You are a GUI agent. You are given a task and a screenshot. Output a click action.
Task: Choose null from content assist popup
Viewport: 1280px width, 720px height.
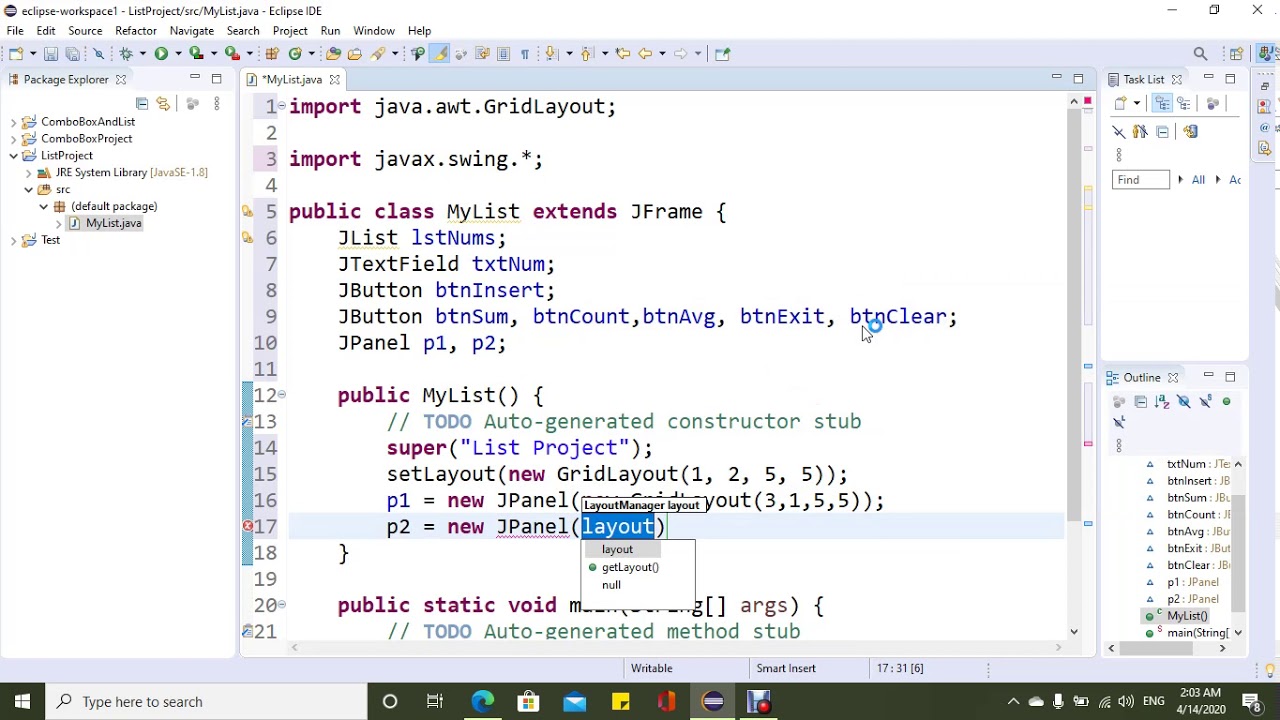(x=611, y=585)
